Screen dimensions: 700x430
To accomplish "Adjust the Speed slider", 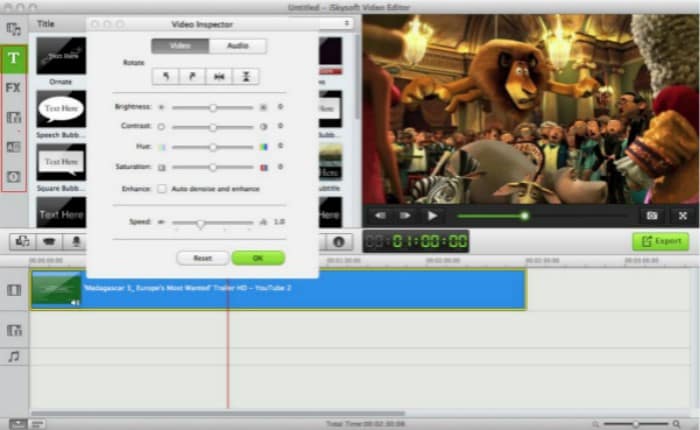I will [212, 222].
